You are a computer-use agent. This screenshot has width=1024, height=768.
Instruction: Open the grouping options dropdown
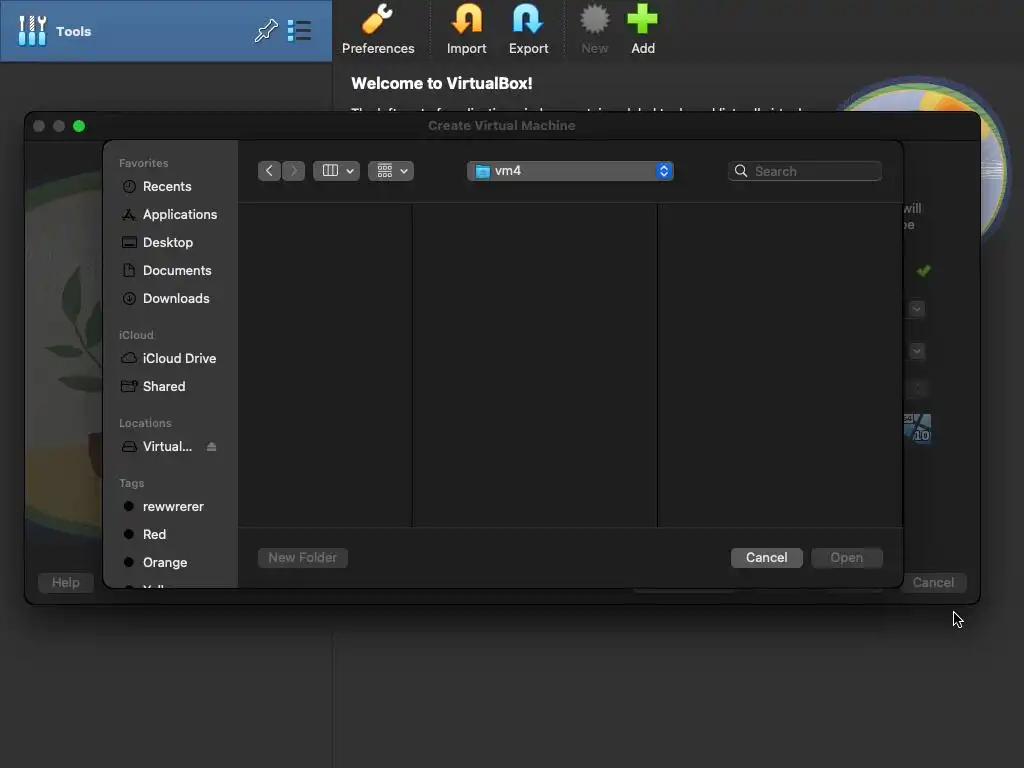click(391, 171)
